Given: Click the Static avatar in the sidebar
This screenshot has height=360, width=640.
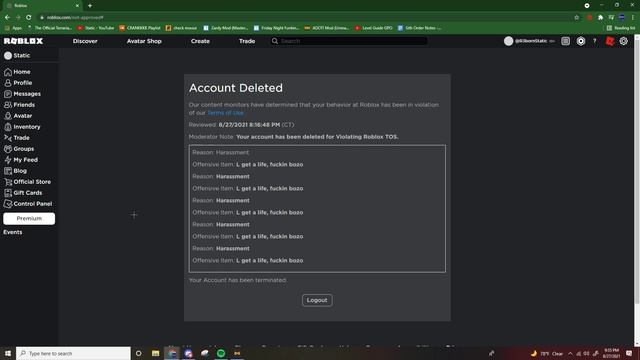Looking at the screenshot, I should coord(8,56).
